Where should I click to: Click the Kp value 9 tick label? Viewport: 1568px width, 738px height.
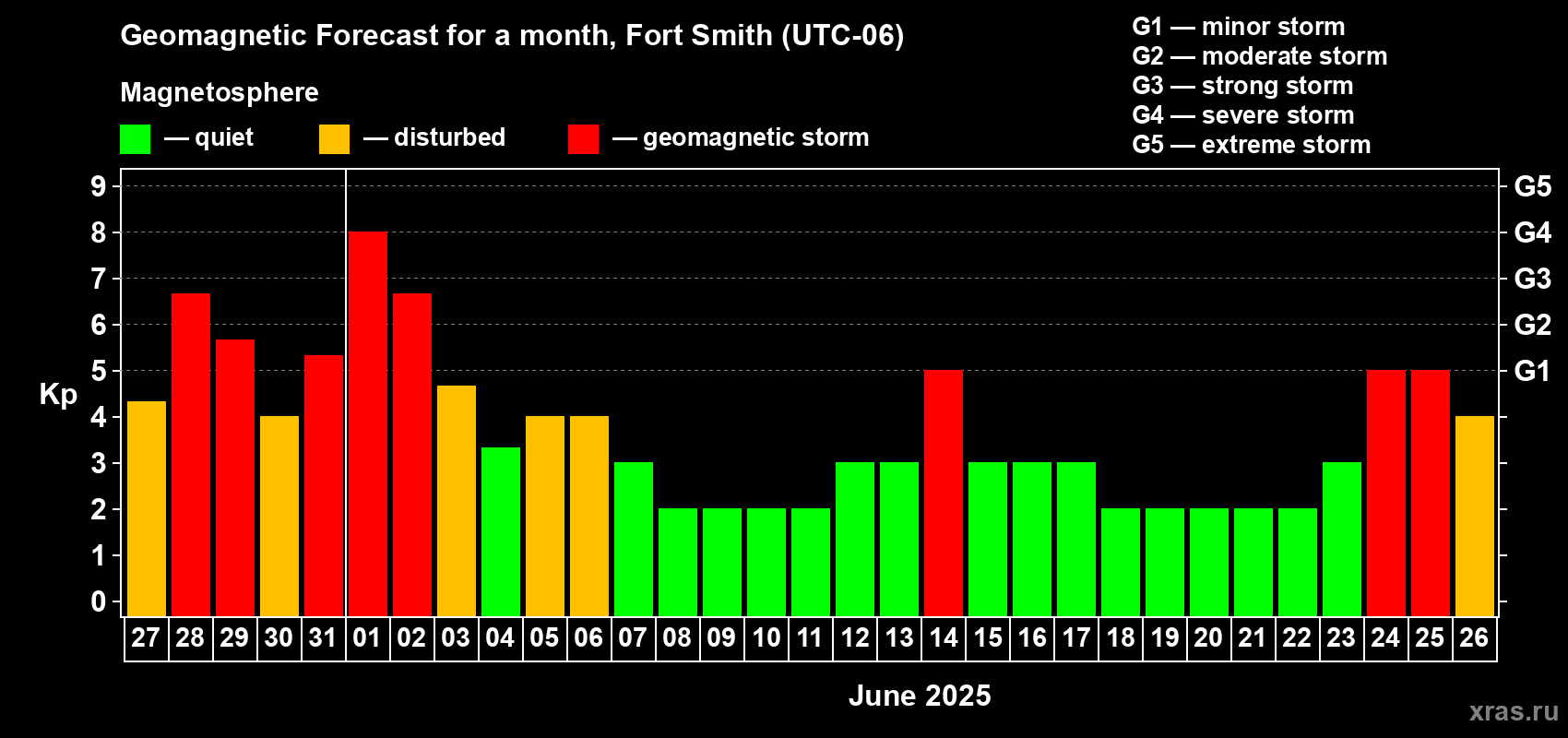(99, 186)
